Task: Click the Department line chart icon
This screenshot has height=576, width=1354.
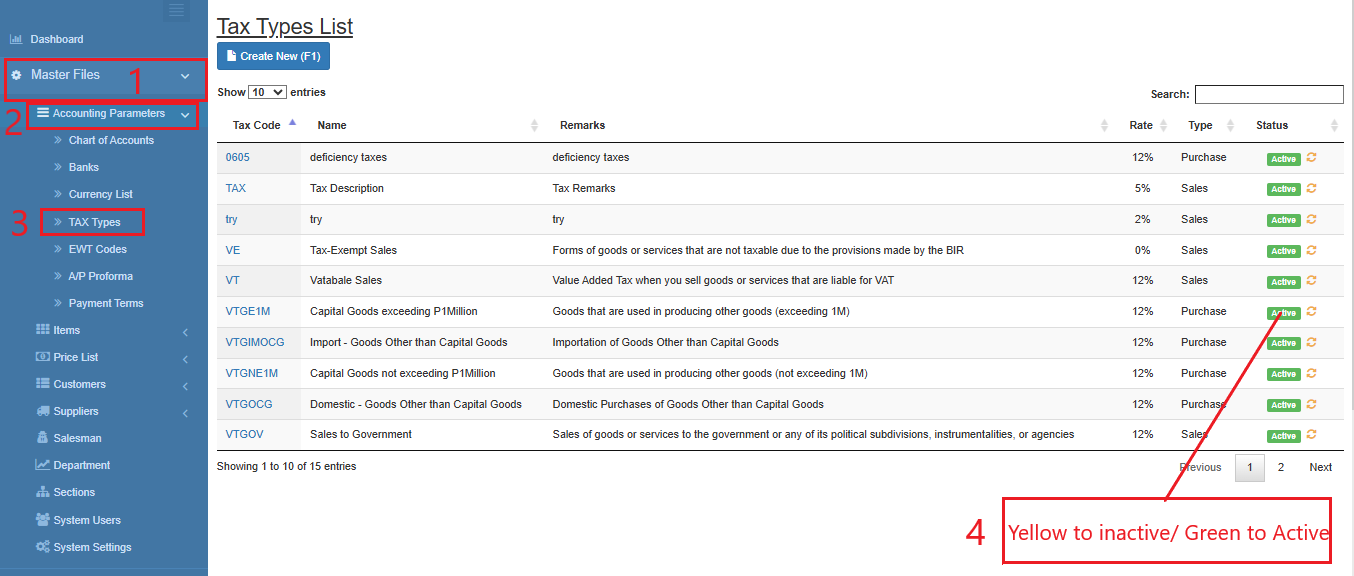Action: tap(43, 465)
